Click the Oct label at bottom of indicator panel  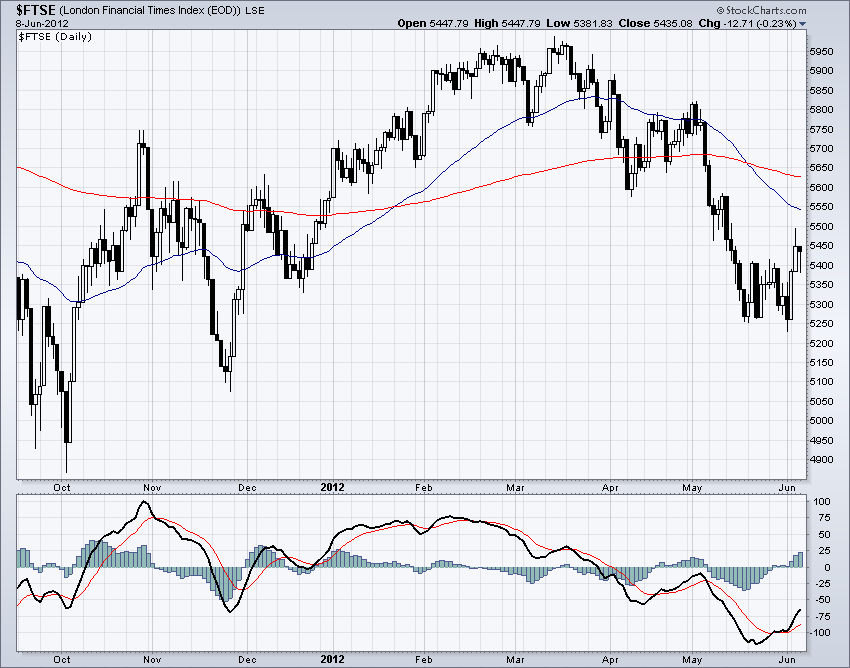click(x=62, y=659)
